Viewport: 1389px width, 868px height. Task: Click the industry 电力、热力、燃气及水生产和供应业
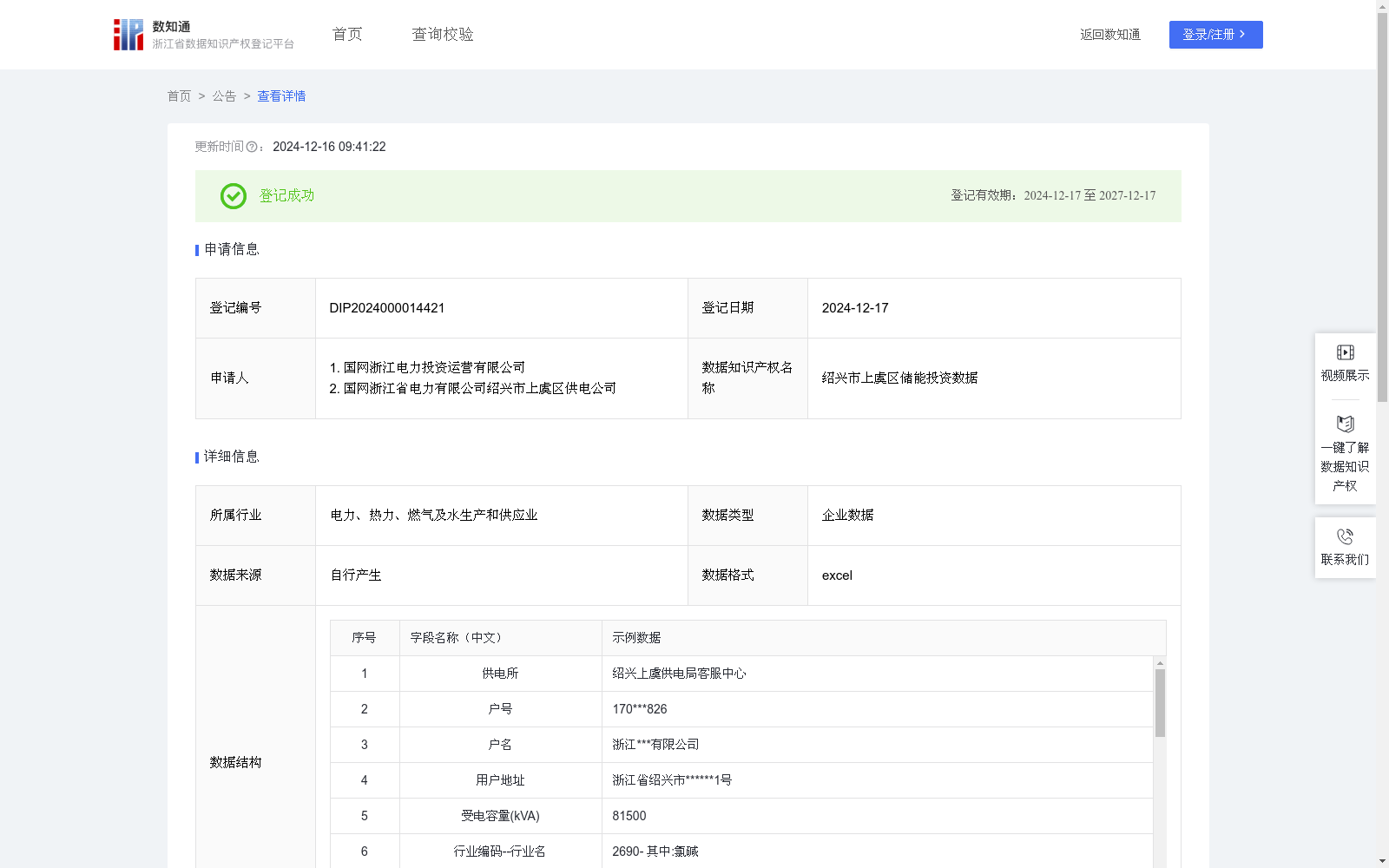point(434,516)
